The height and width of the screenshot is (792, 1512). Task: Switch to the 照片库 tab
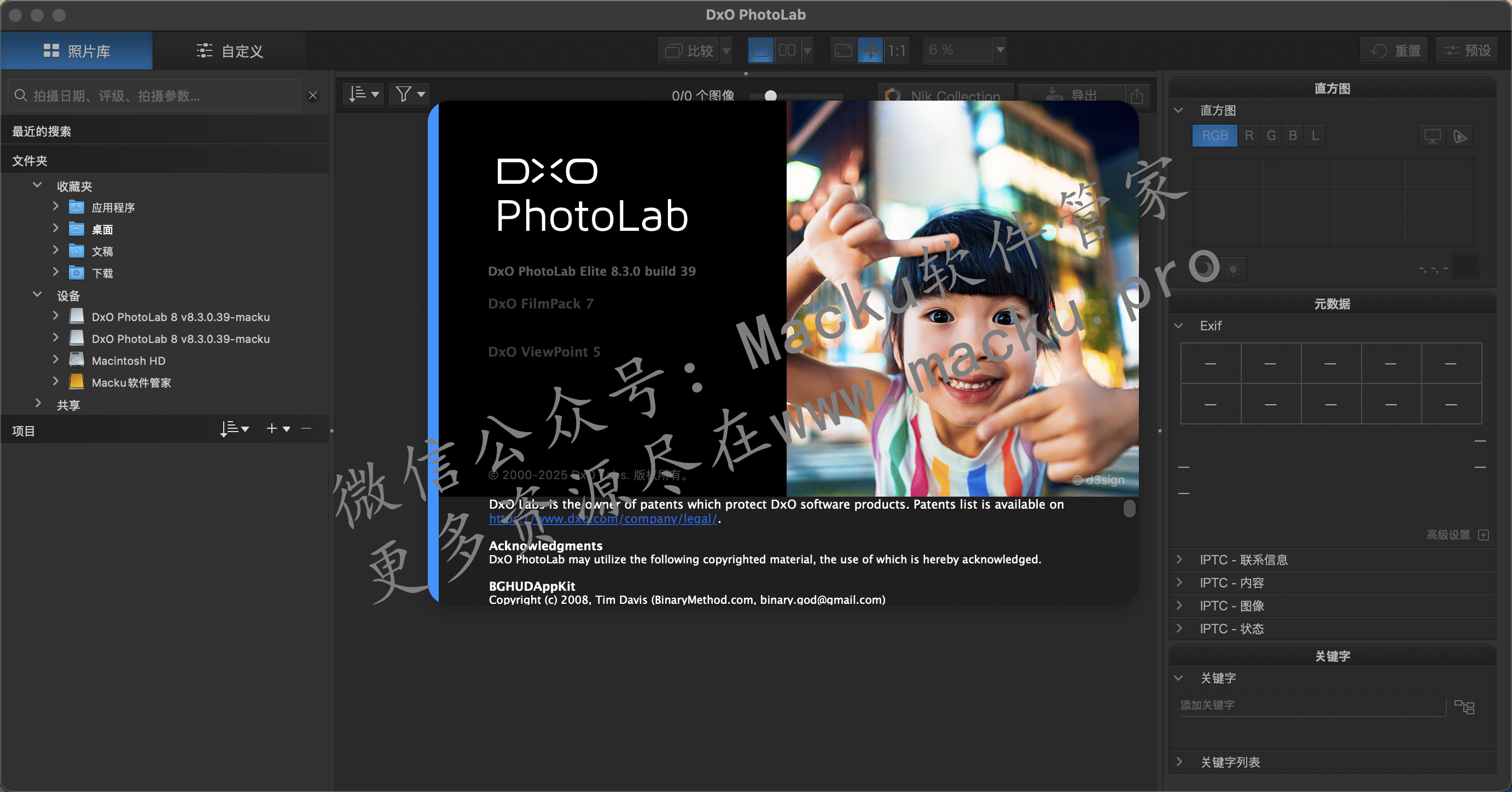click(x=77, y=51)
